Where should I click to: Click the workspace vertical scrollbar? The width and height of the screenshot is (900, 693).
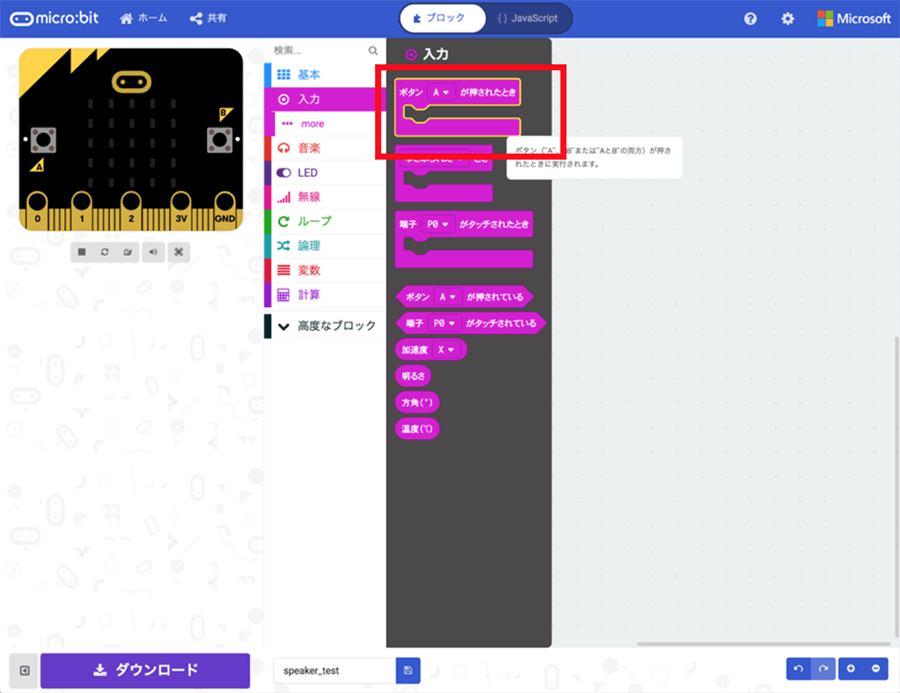pyautogui.click(x=897, y=487)
